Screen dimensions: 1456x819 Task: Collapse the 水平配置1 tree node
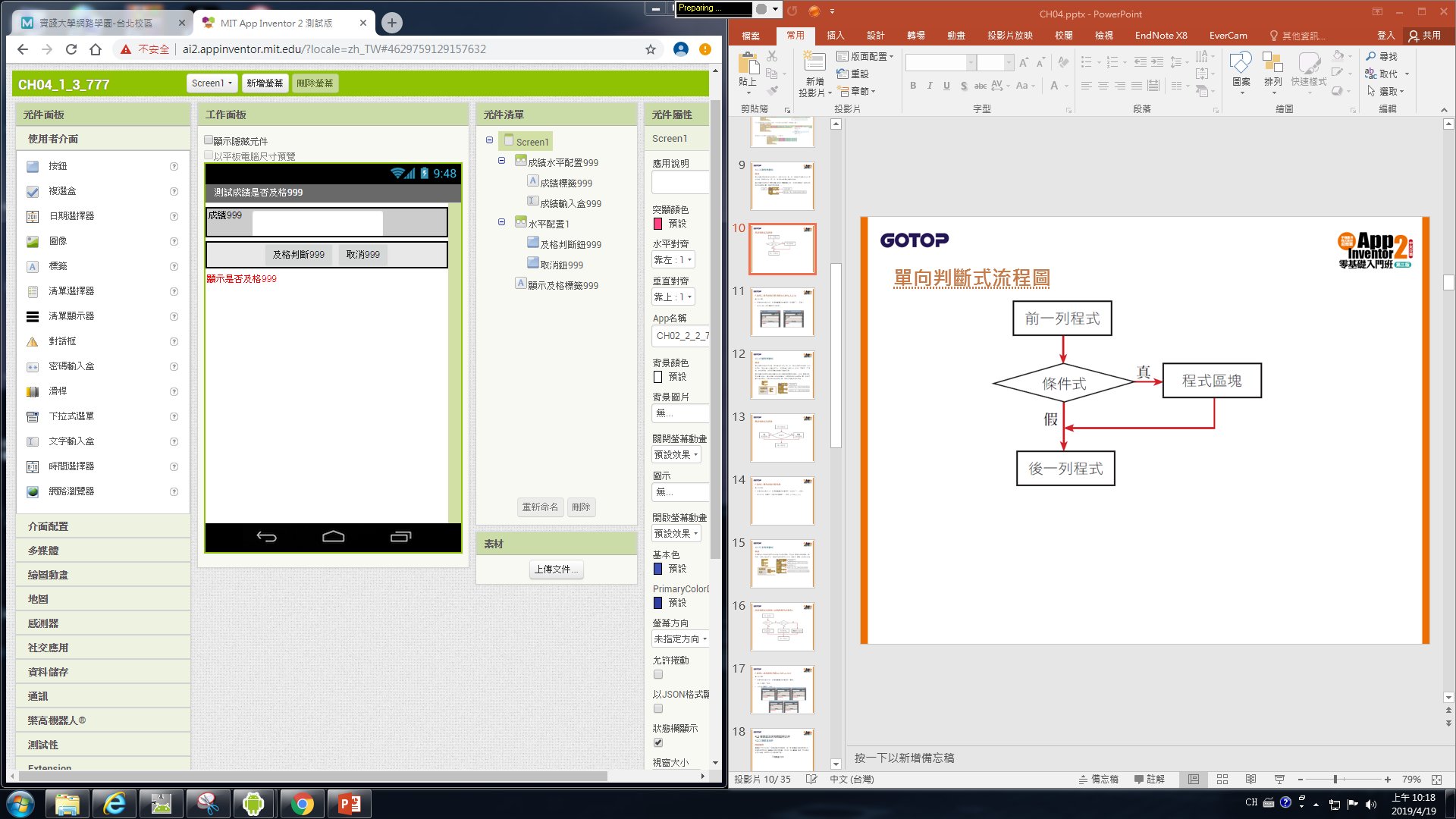point(501,222)
